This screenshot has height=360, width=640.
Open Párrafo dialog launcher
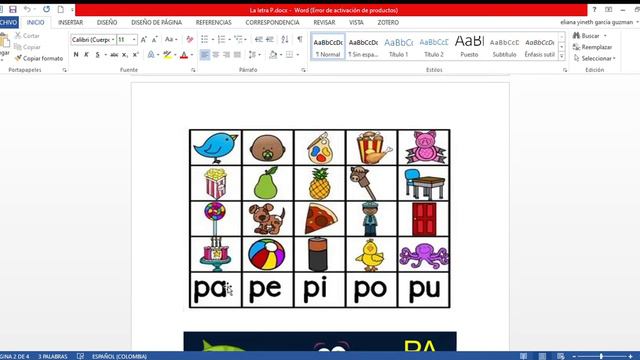pos(303,70)
